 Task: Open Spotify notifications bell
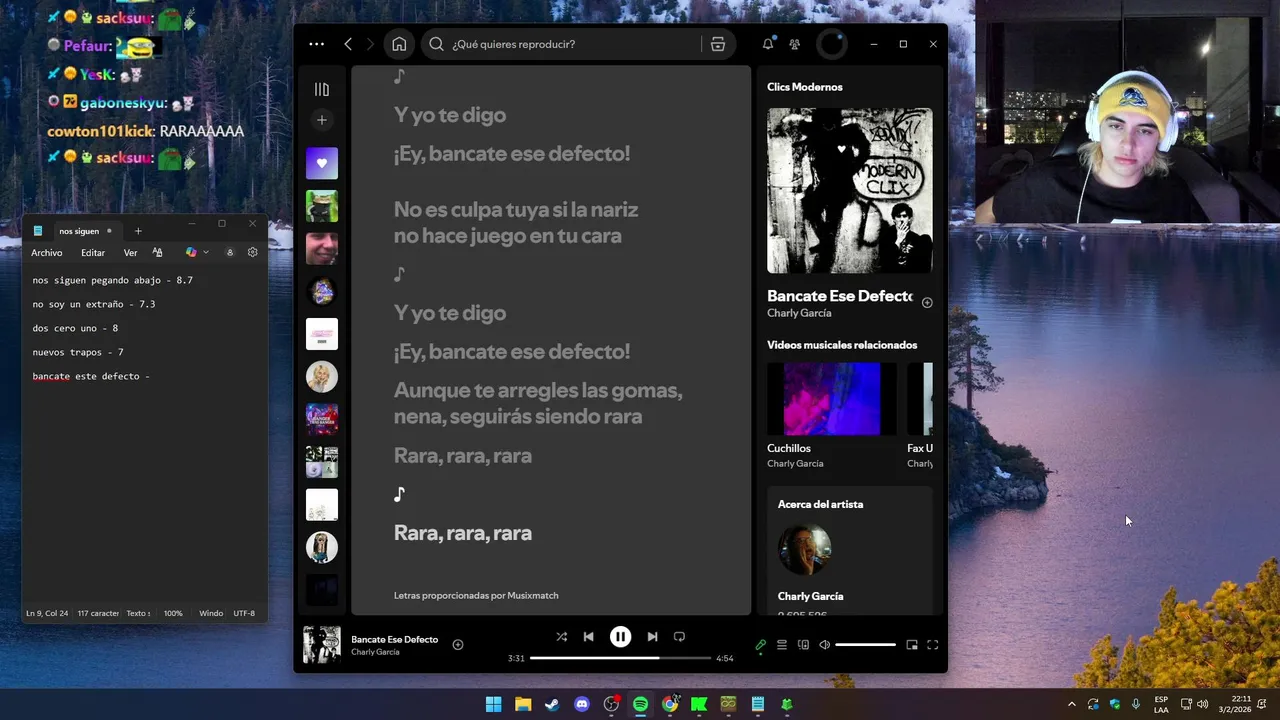click(x=768, y=44)
